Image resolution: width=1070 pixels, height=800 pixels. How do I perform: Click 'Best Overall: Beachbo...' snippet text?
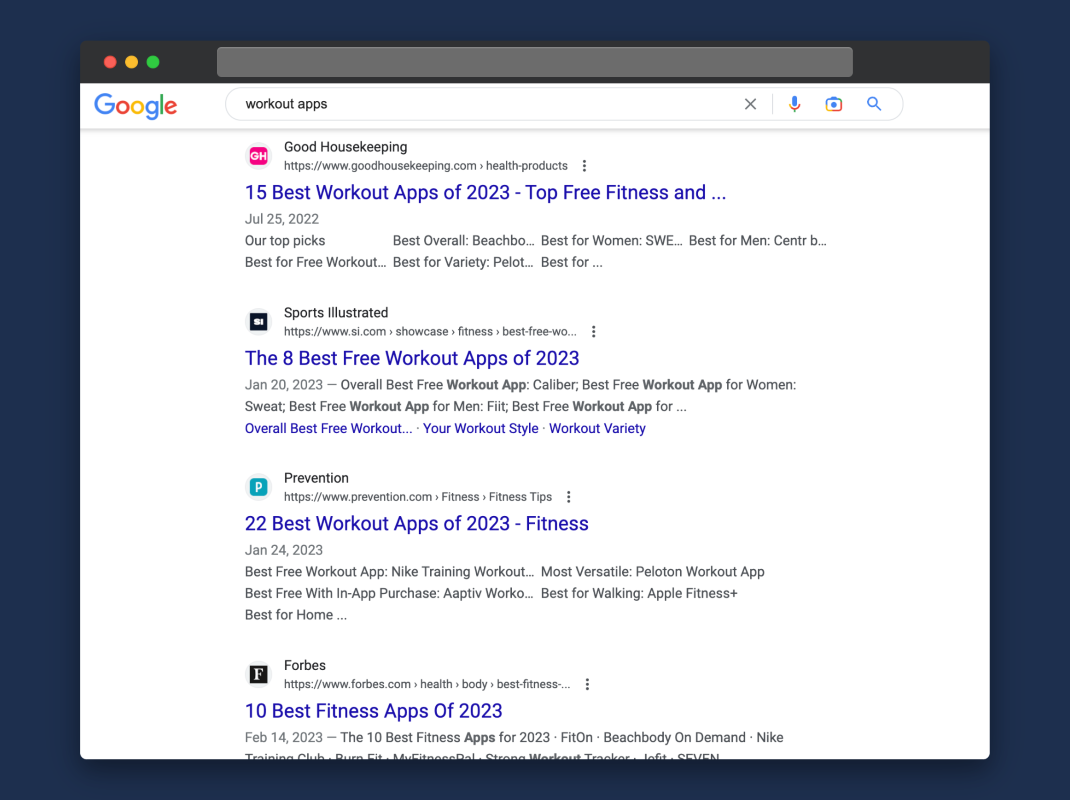[x=463, y=241]
